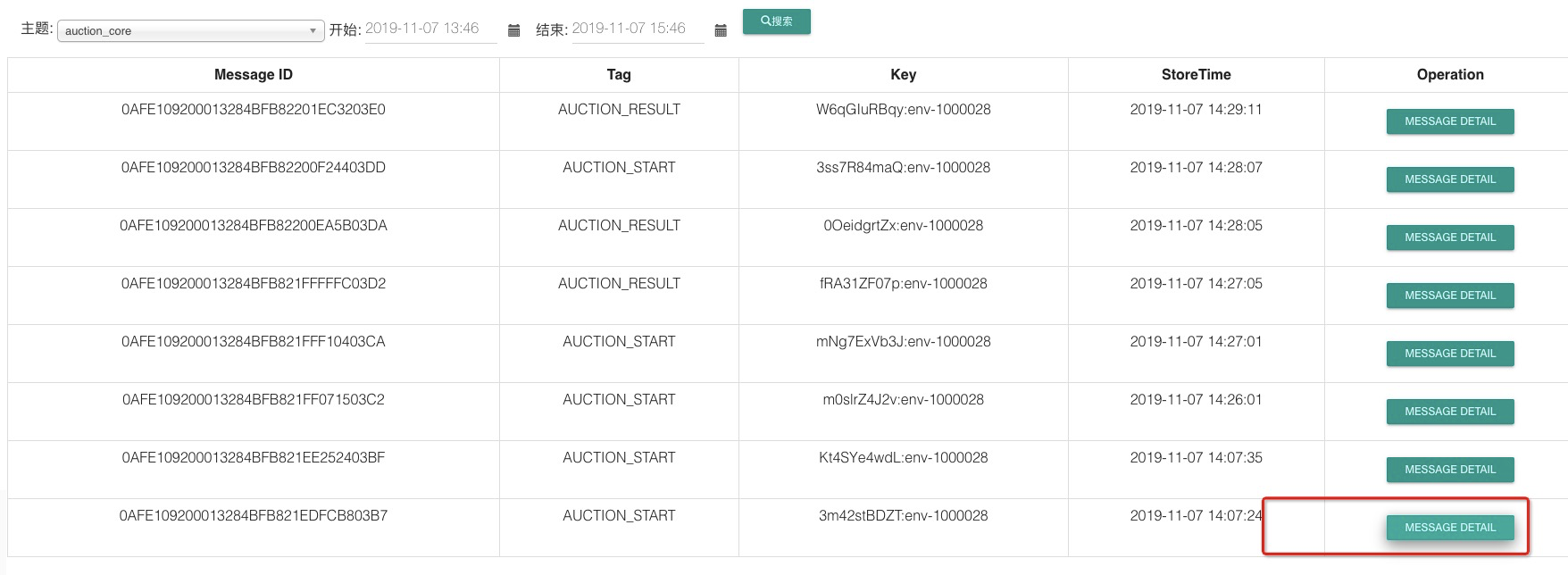Click the 结束 end time input field
The height and width of the screenshot is (575, 1568).
[x=637, y=28]
